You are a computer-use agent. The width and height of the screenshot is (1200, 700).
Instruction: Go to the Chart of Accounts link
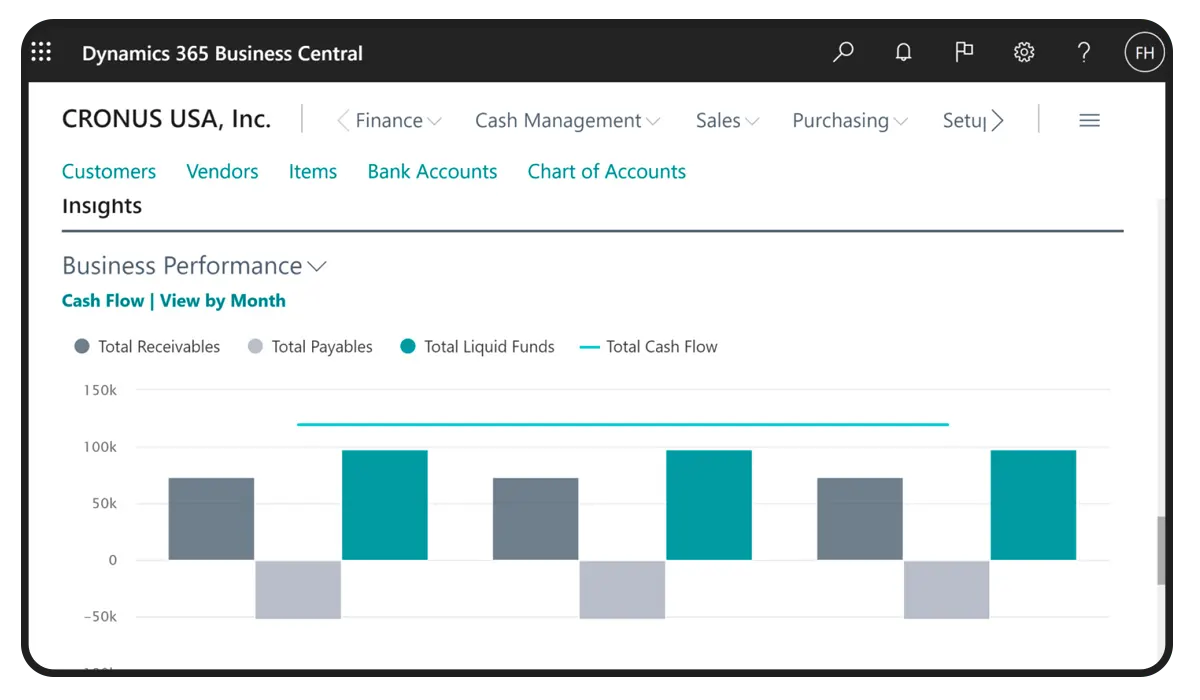(x=606, y=172)
